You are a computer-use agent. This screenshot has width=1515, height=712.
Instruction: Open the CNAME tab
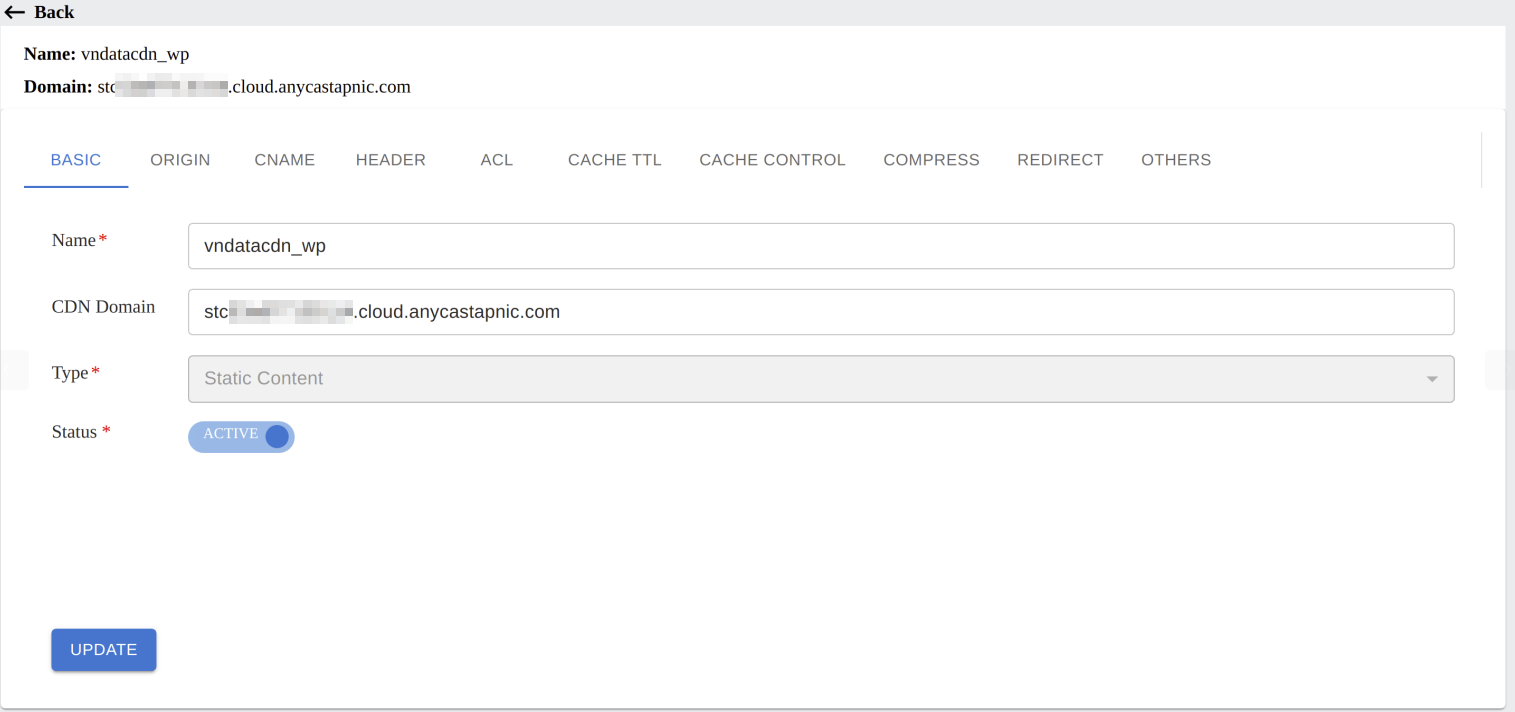click(x=284, y=160)
